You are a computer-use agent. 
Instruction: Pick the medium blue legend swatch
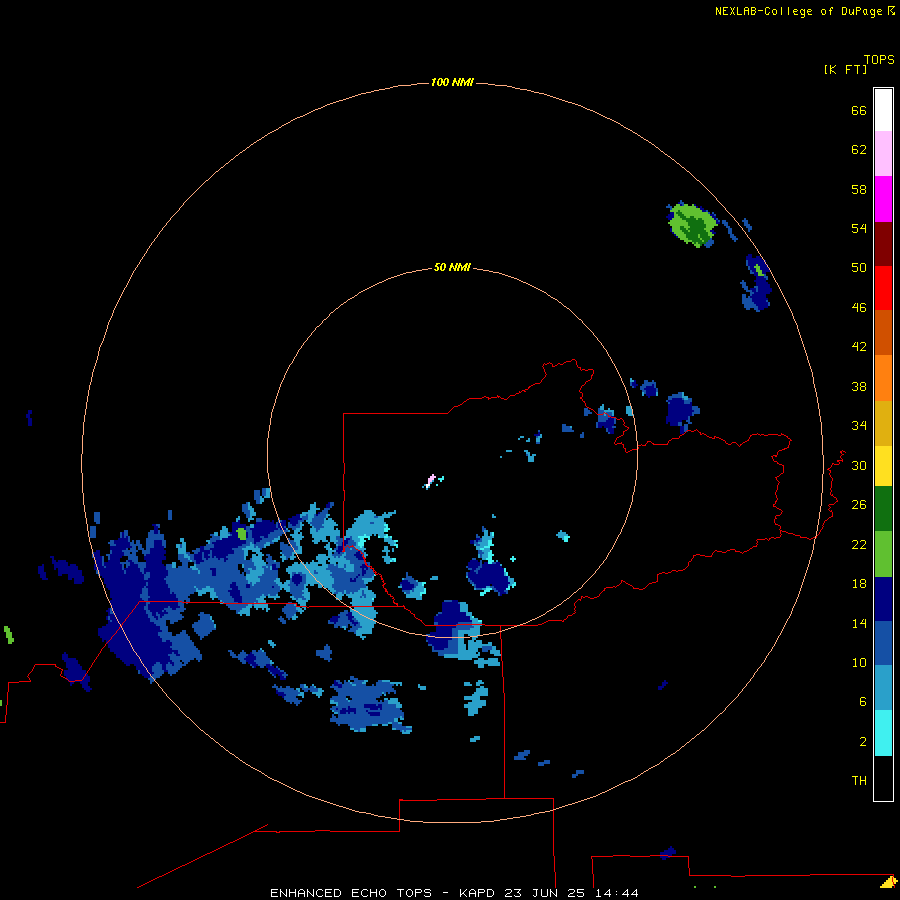(883, 643)
